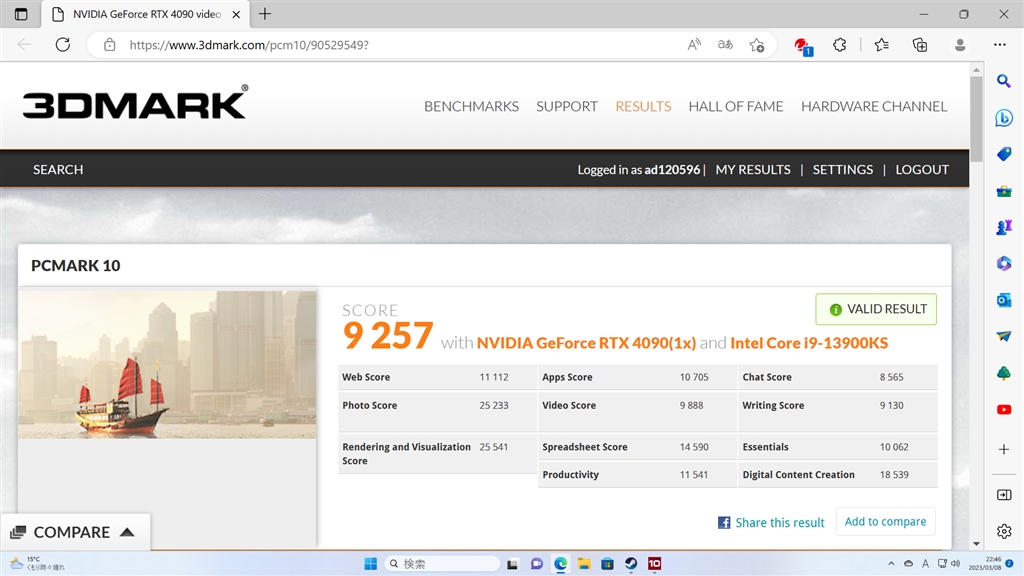
Task: Open the SUPPORT menu
Action: (x=567, y=106)
